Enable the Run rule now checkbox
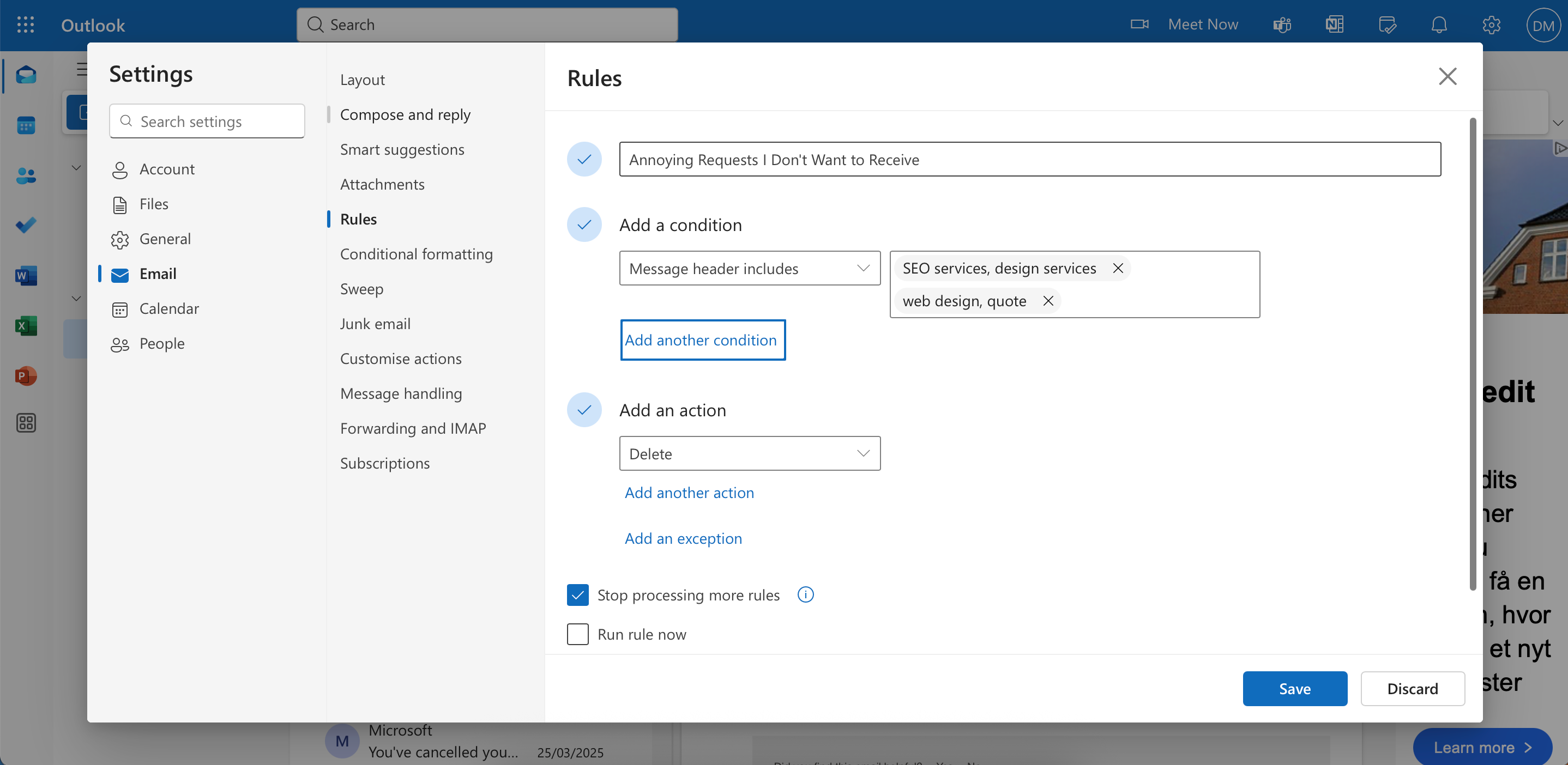This screenshot has height=765, width=1568. click(x=577, y=634)
